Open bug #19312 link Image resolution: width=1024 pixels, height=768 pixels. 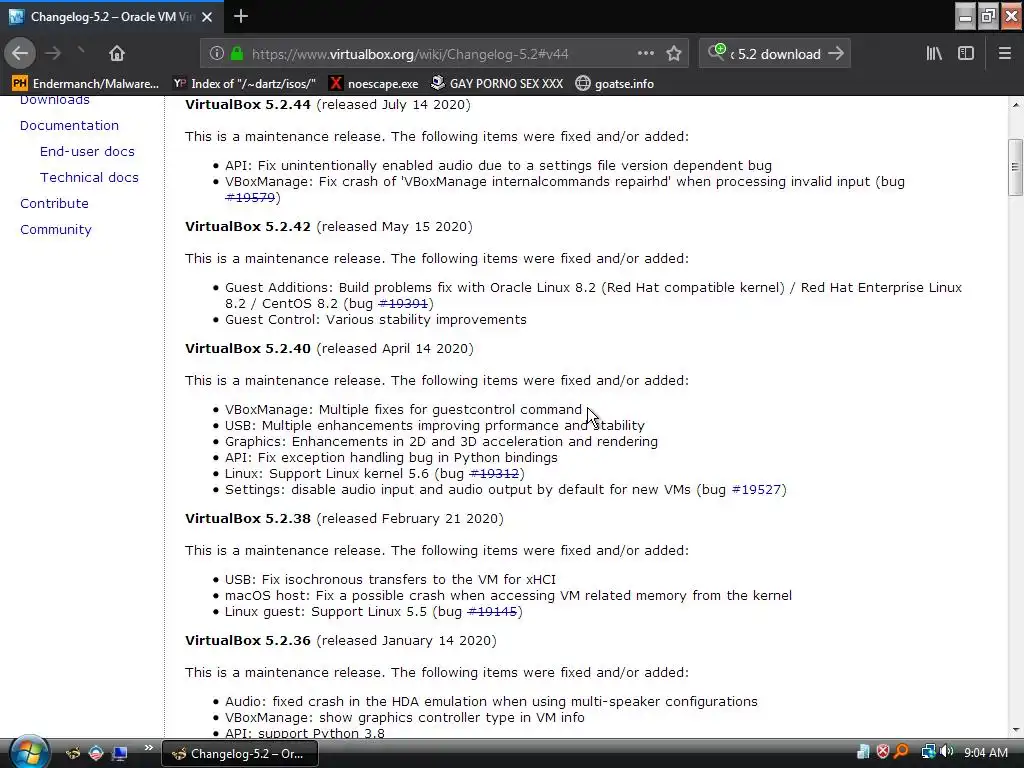click(x=494, y=473)
